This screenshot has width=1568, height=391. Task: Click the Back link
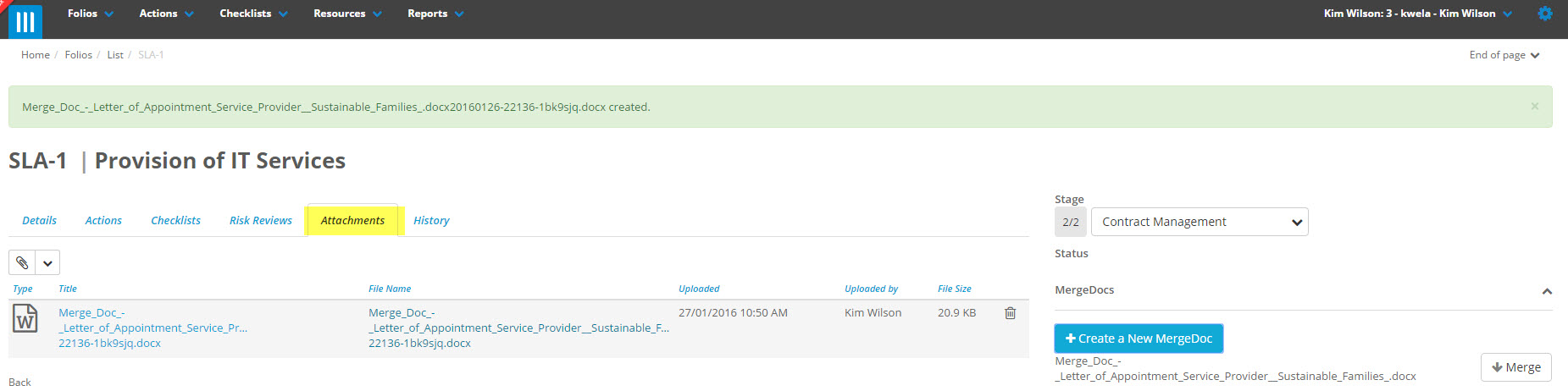(19, 383)
